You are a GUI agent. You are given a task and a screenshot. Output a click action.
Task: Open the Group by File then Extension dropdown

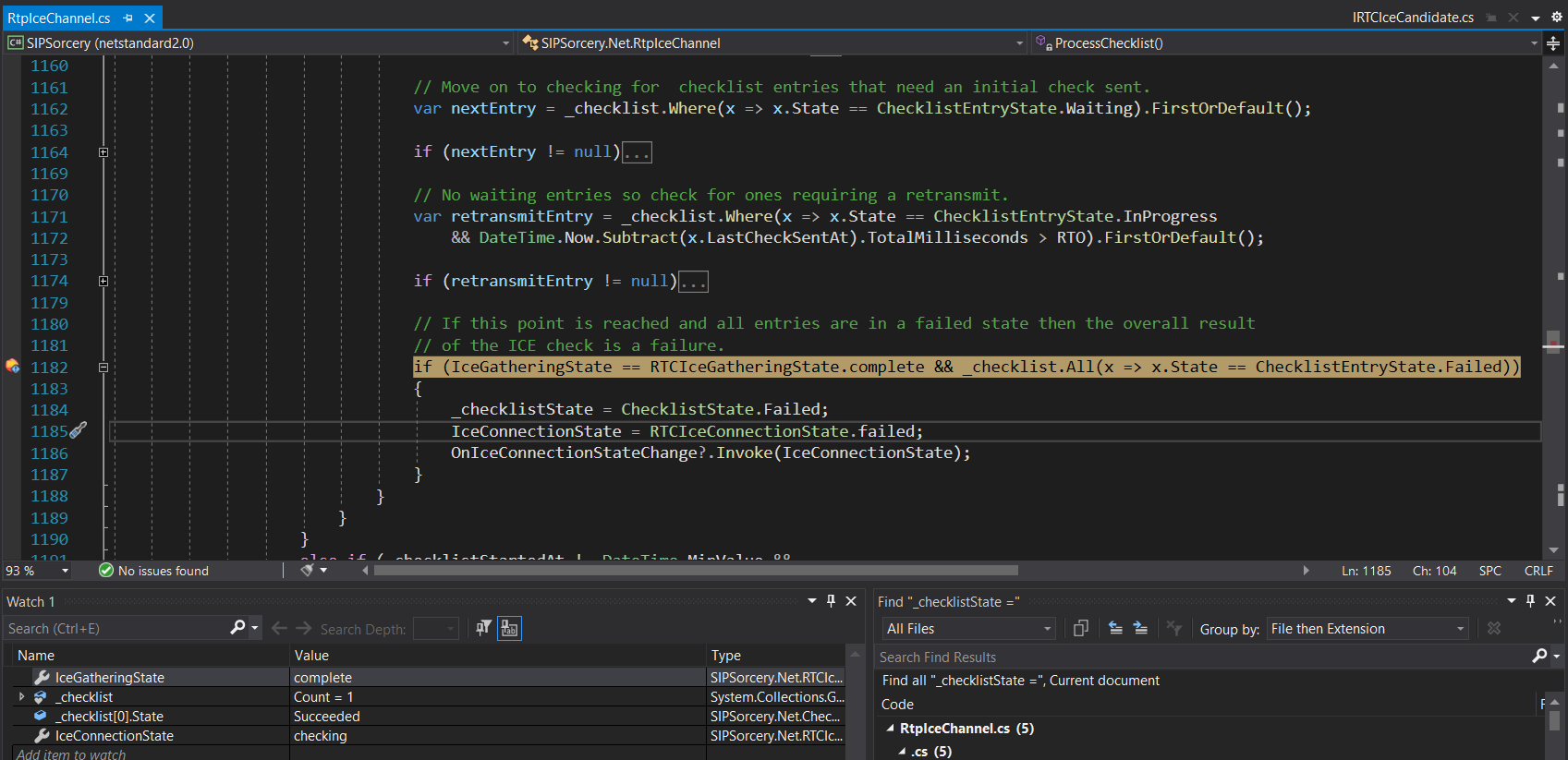(1367, 629)
